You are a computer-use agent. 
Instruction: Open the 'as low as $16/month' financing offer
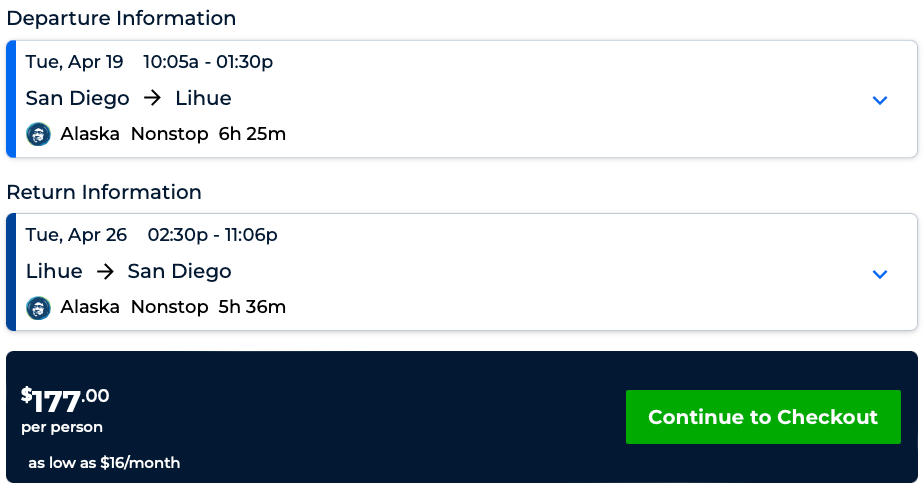104,463
